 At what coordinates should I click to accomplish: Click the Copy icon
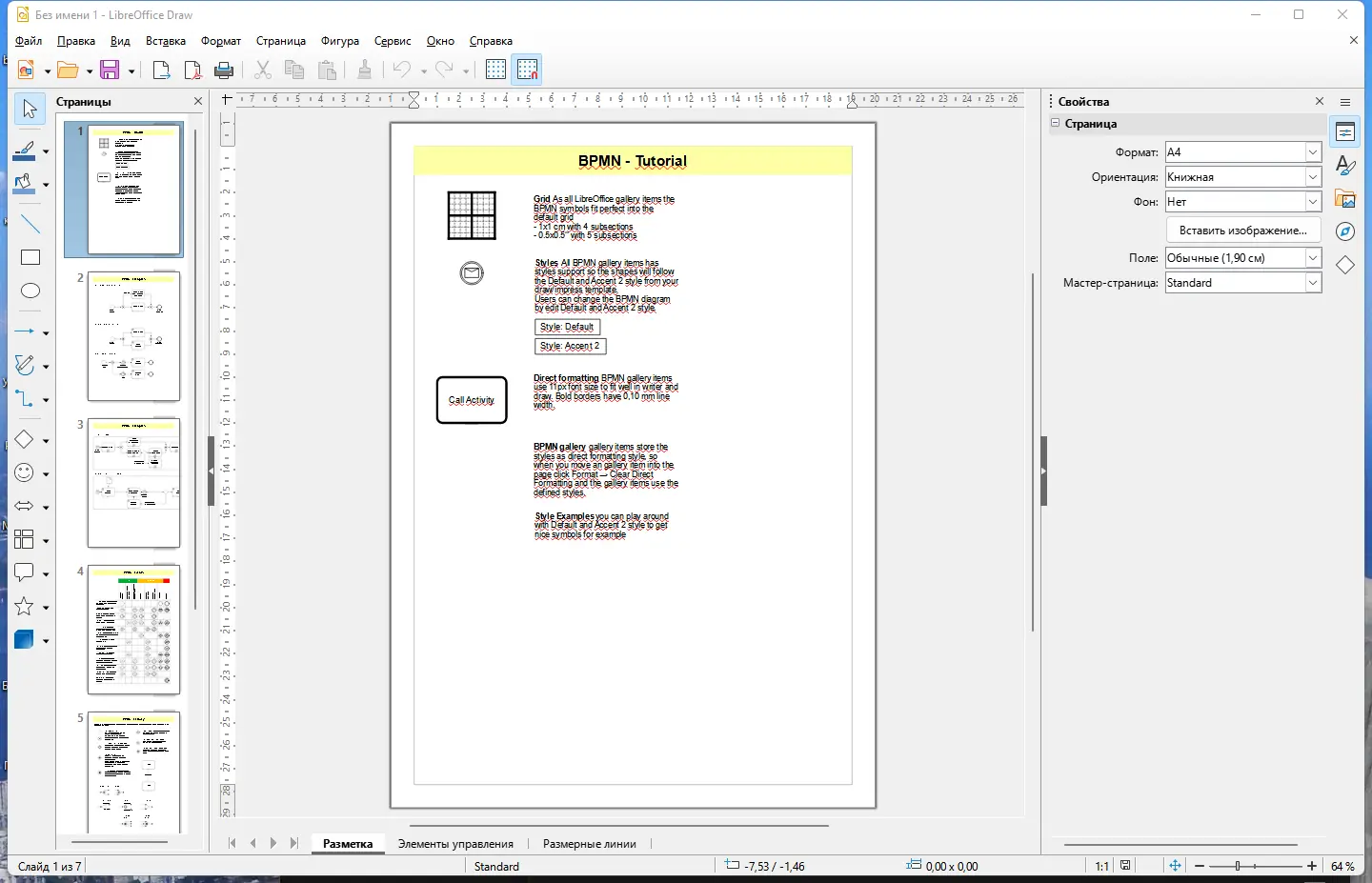(x=294, y=70)
